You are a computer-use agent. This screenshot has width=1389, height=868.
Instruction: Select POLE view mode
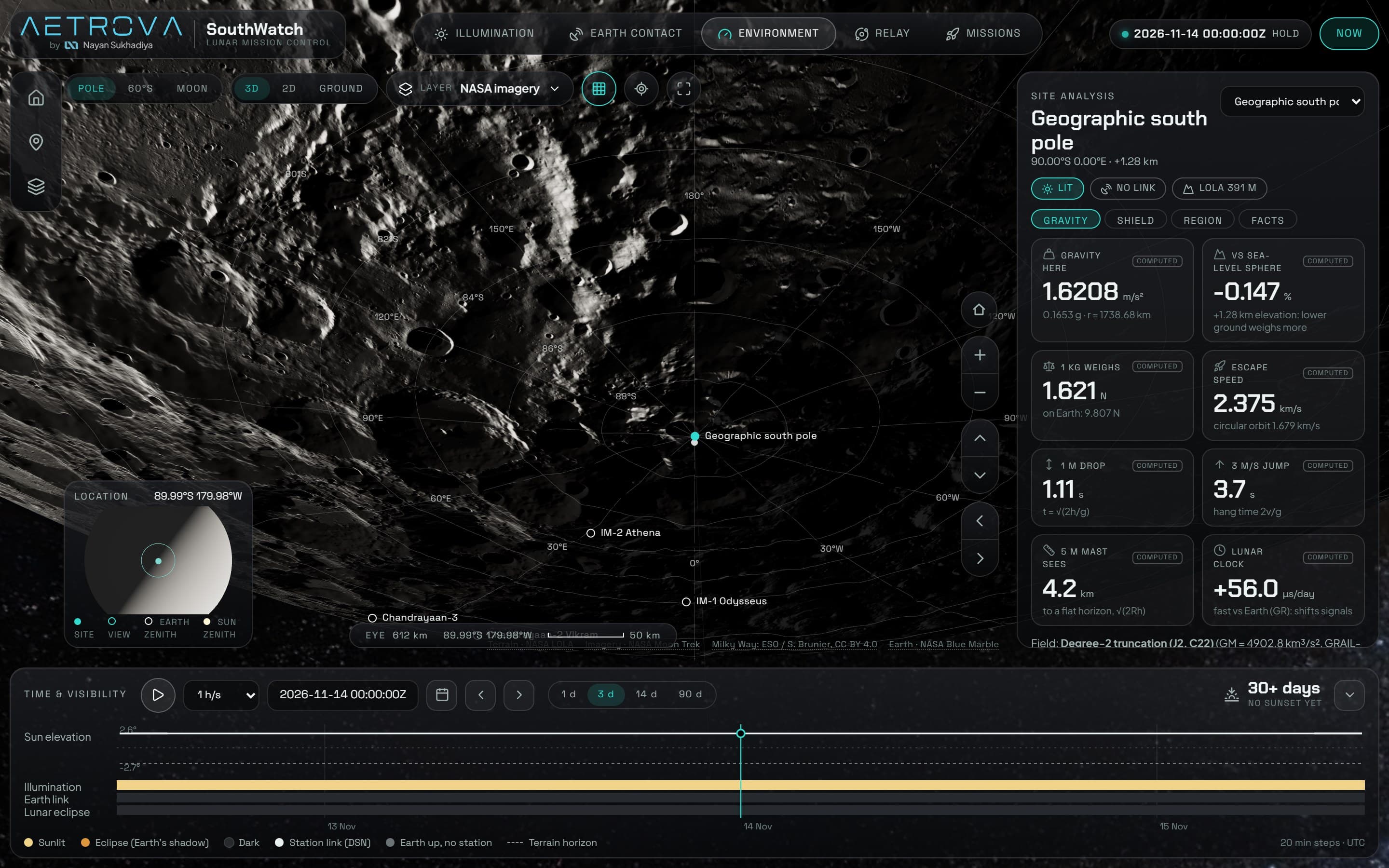point(91,88)
